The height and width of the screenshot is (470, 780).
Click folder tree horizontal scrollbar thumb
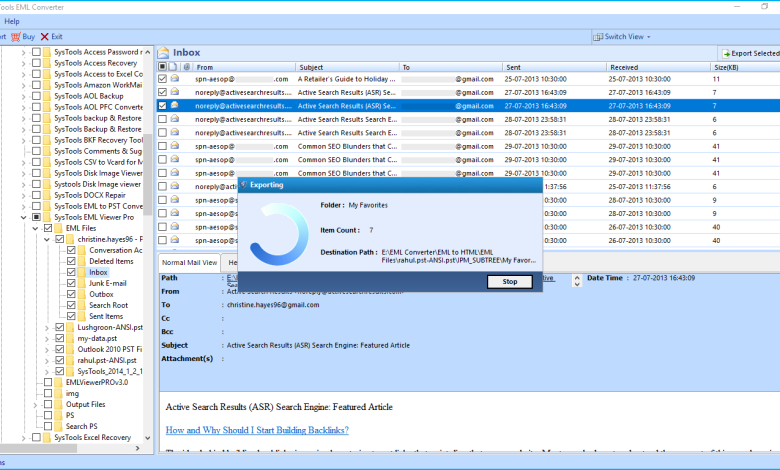coord(39,448)
